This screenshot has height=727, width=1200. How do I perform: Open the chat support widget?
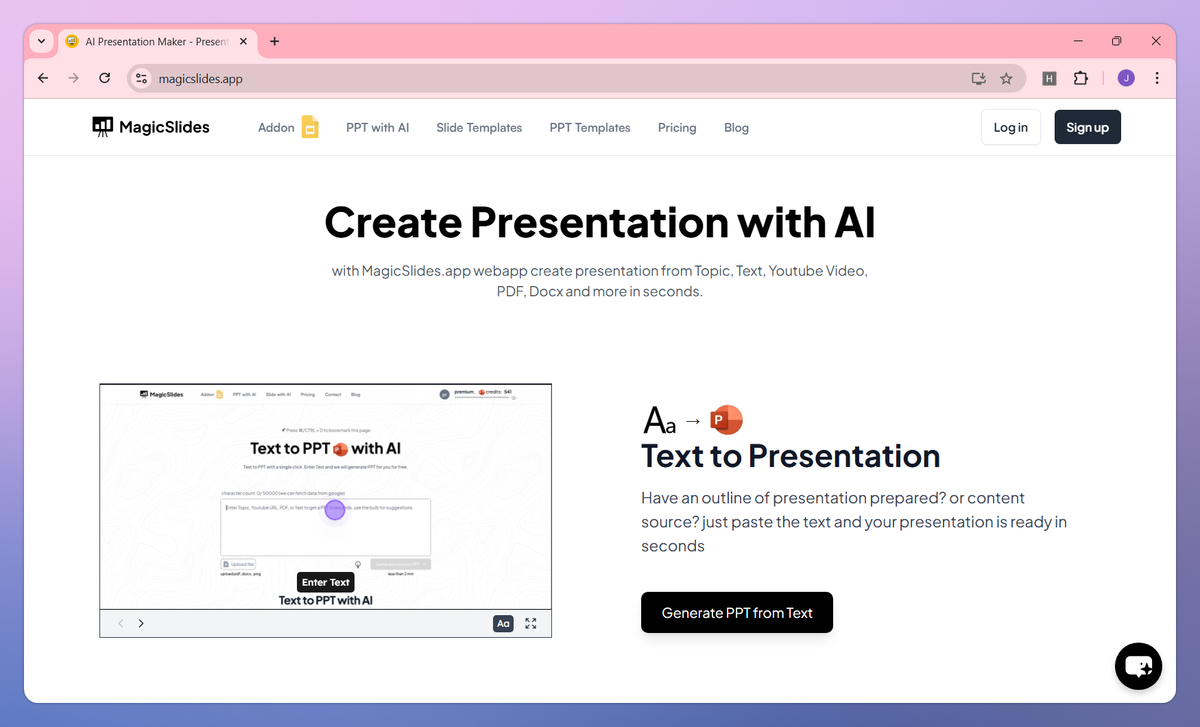pos(1138,666)
